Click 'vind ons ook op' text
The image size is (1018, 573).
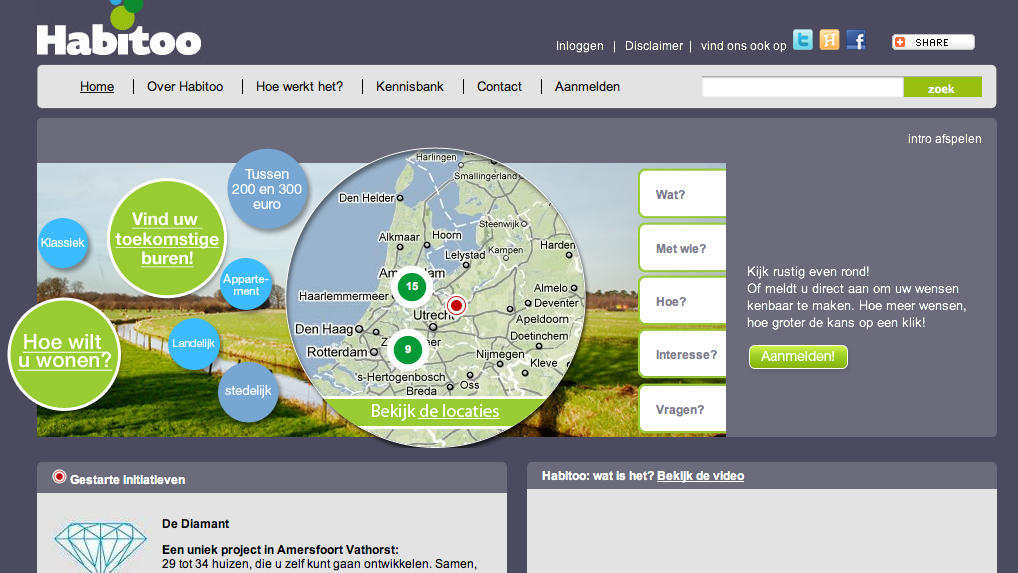pyautogui.click(x=743, y=46)
